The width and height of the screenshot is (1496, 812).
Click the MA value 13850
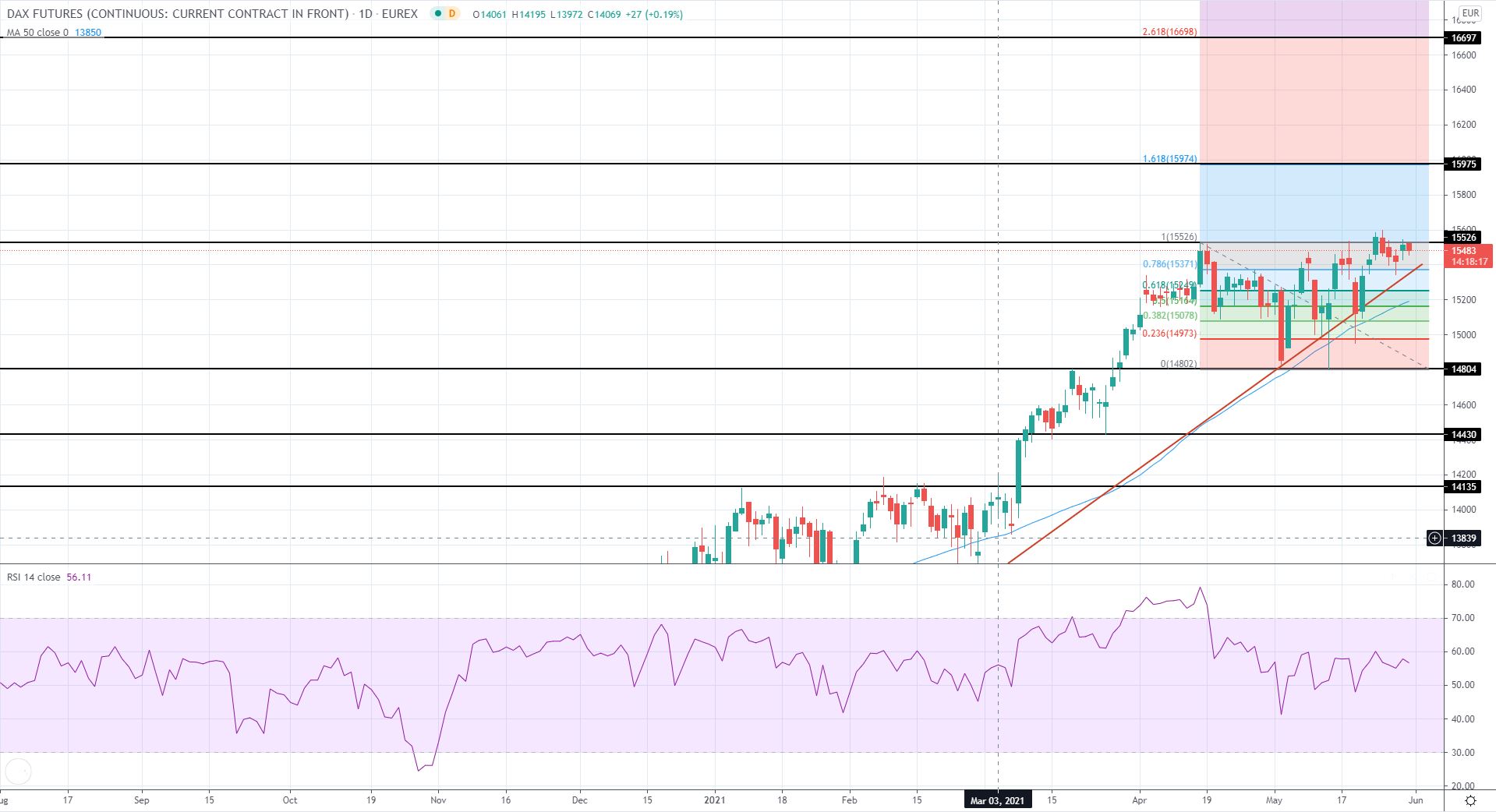pos(88,33)
